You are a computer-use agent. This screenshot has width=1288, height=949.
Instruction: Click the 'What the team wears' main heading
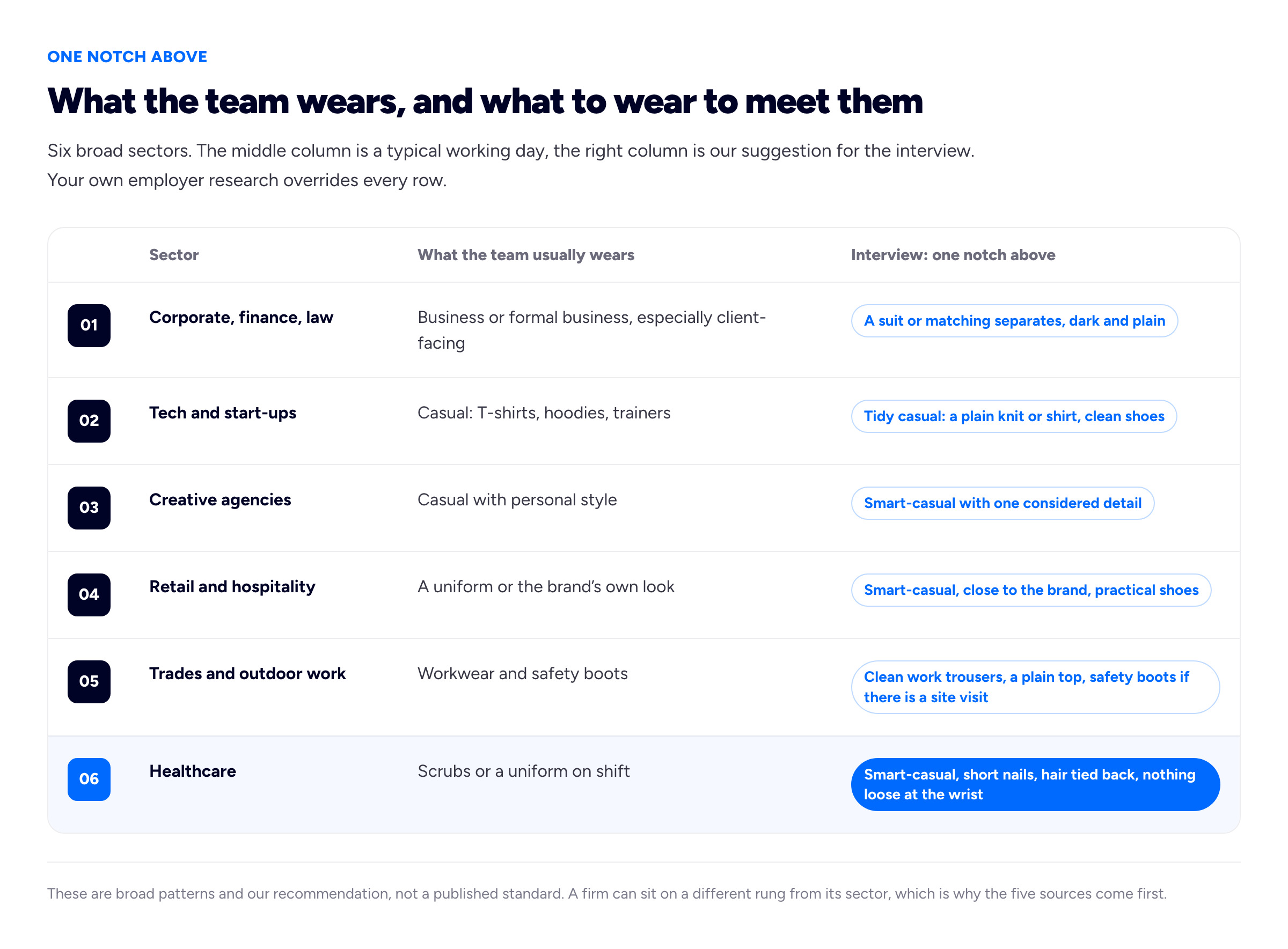click(x=485, y=102)
